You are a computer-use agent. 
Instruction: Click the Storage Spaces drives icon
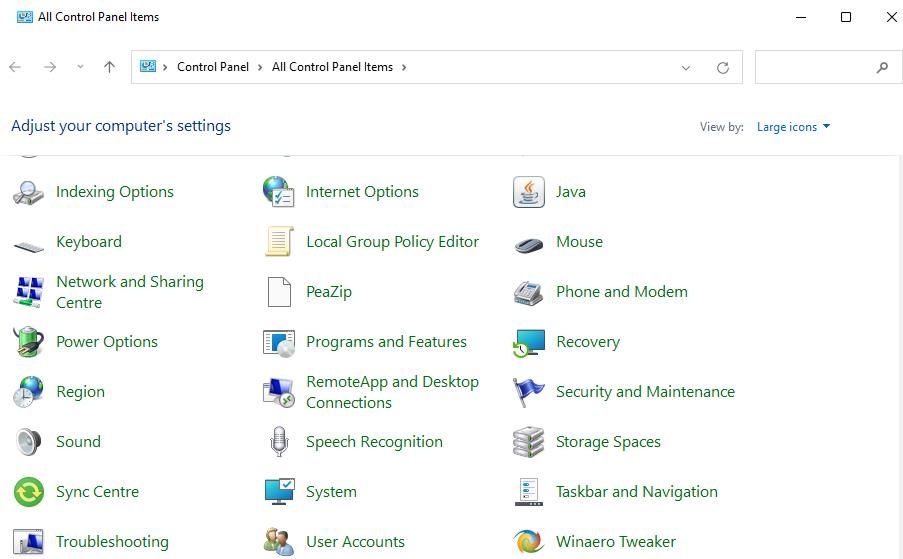point(529,442)
